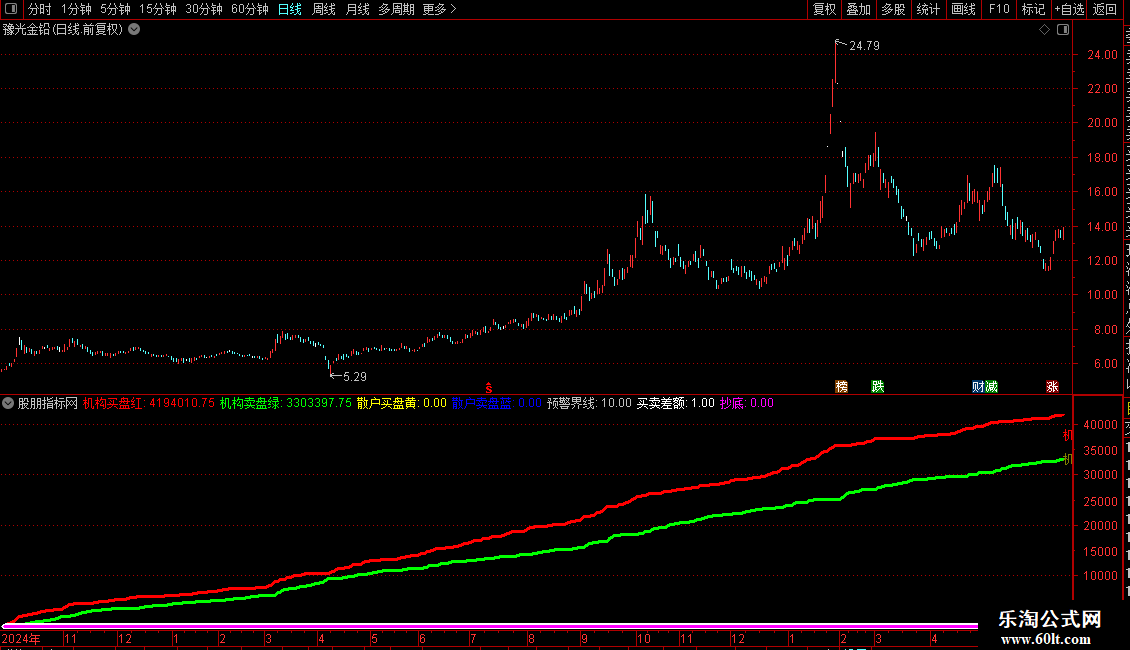Click the red S marker on the chart
Image resolution: width=1130 pixels, height=650 pixels.
[489, 388]
